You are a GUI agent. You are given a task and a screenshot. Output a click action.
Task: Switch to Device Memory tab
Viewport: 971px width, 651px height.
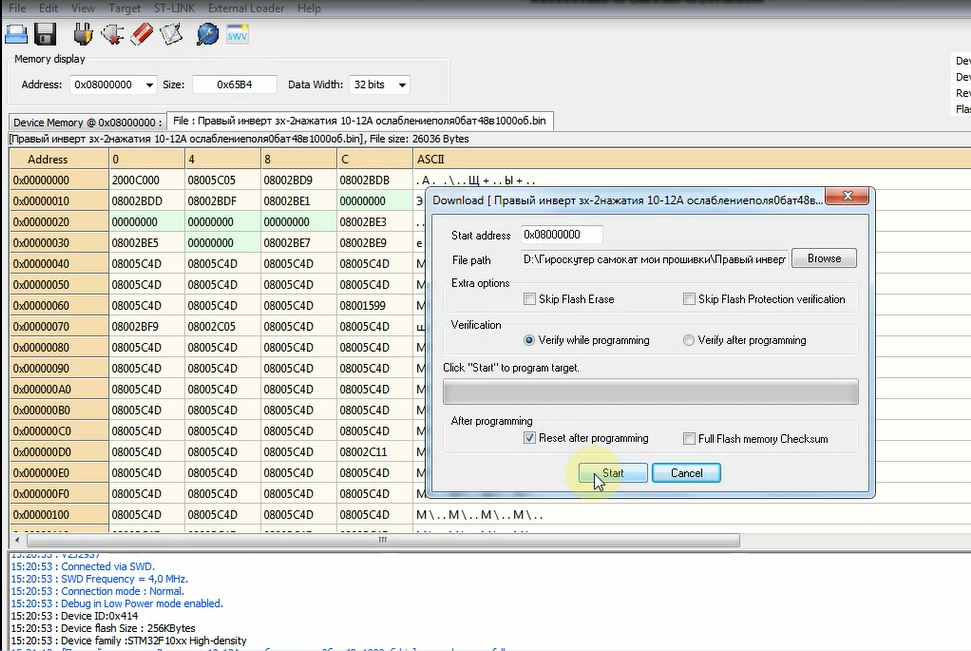(x=87, y=122)
